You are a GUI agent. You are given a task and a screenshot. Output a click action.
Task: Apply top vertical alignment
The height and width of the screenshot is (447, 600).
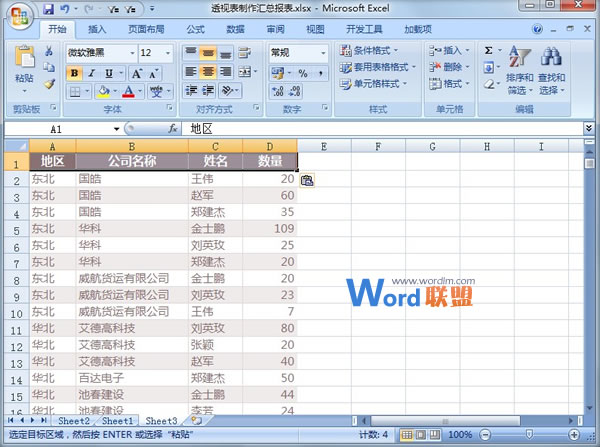click(191, 52)
